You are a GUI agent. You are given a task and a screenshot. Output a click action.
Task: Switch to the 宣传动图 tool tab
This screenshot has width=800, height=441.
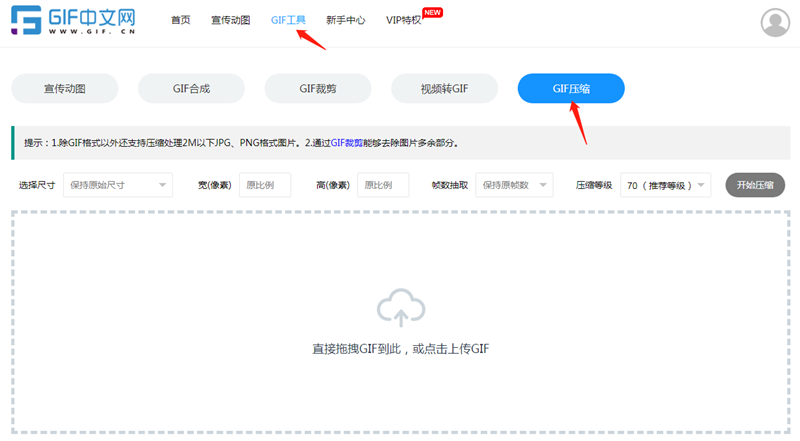coord(65,89)
